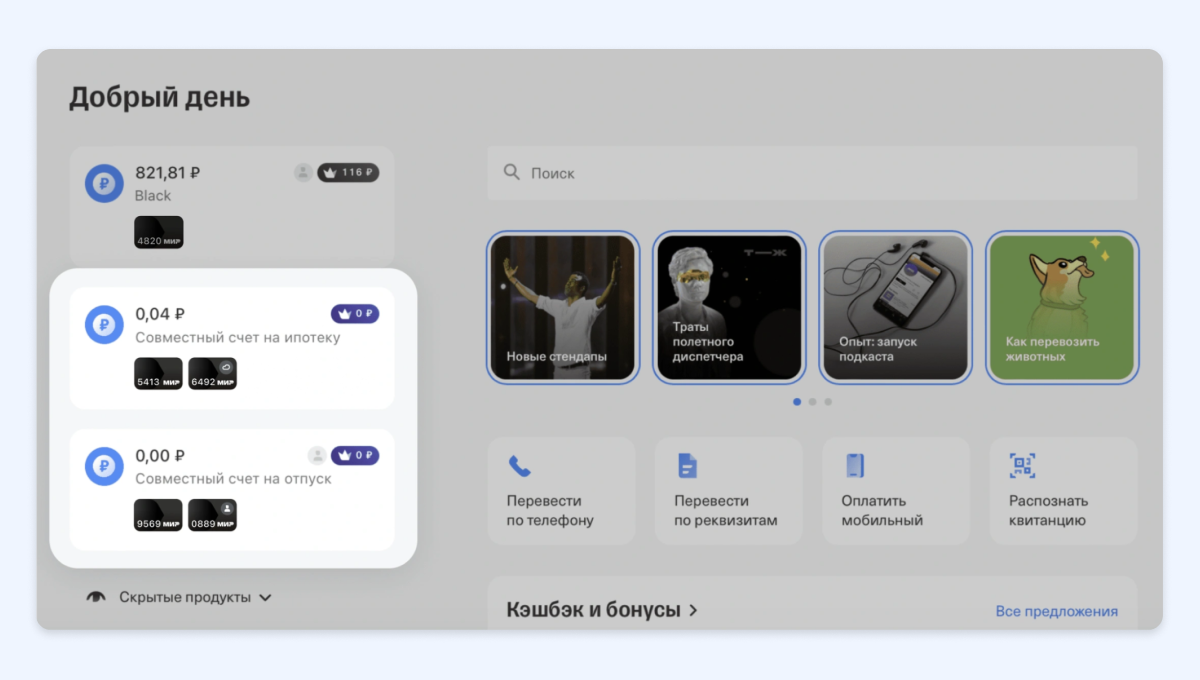Click the card 6492 in the mortgage account
The width and height of the screenshot is (1200, 680).
[212, 374]
